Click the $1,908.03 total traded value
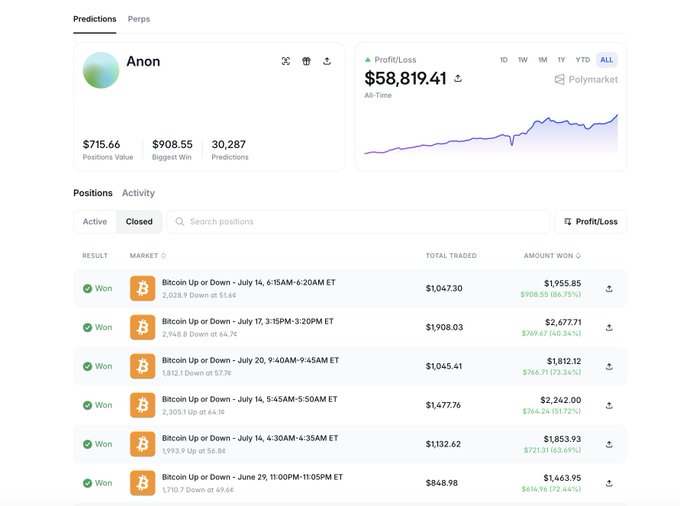This screenshot has height=506, width=680. pyautogui.click(x=444, y=327)
